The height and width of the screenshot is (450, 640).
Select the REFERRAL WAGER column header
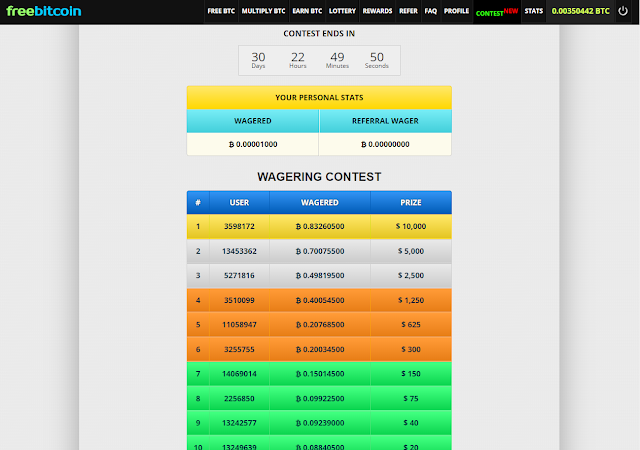[x=385, y=121]
